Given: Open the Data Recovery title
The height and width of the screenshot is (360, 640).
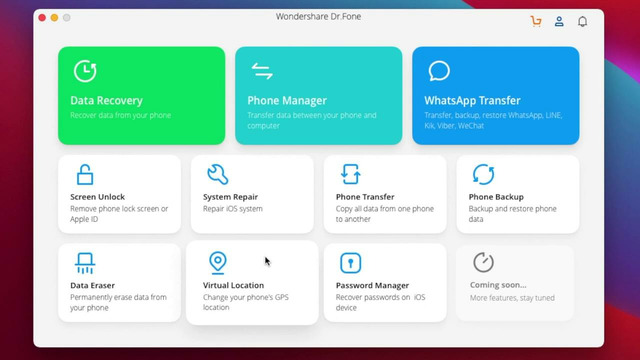Looking at the screenshot, I should [x=107, y=100].
